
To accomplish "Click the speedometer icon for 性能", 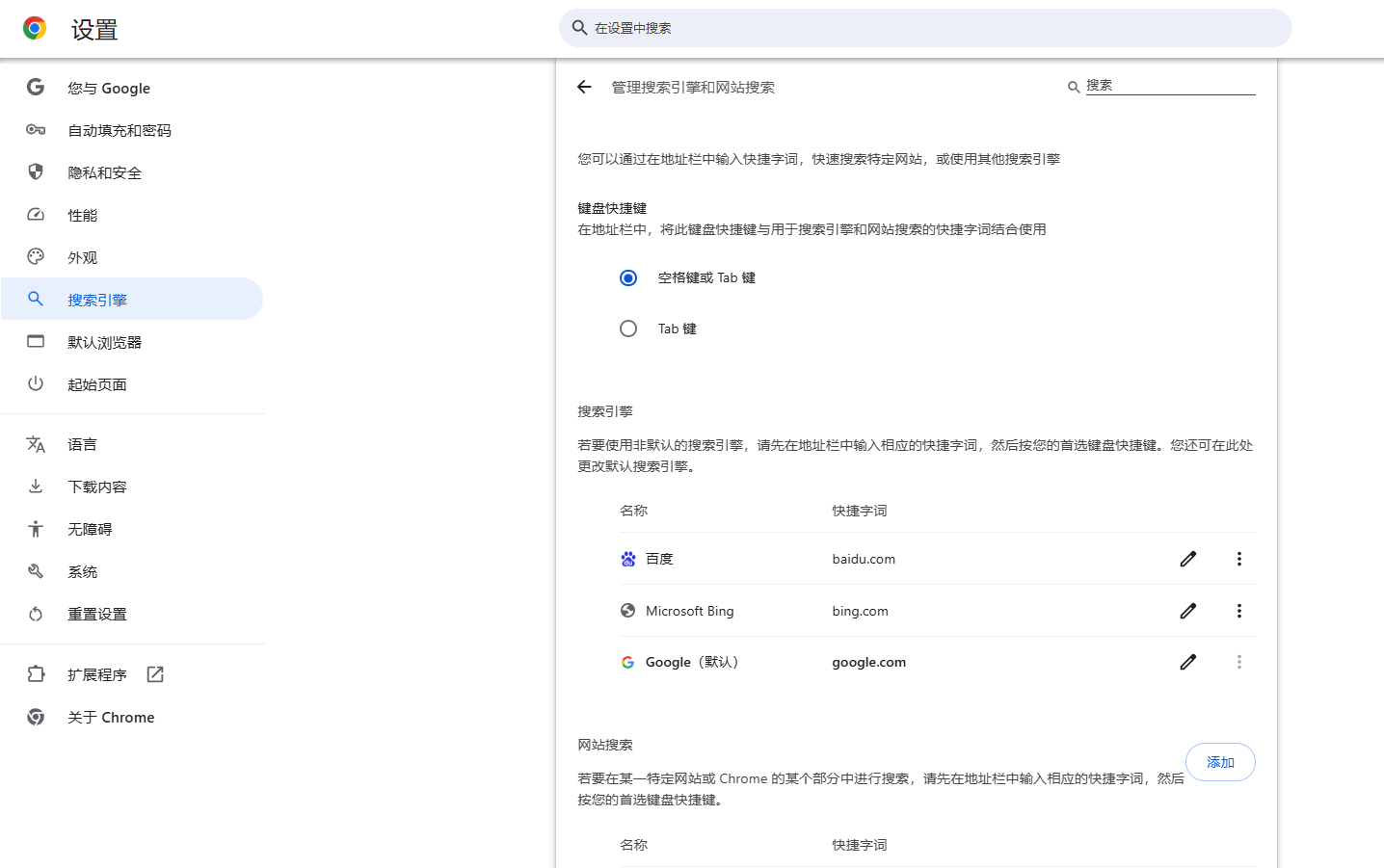I will tap(36, 214).
